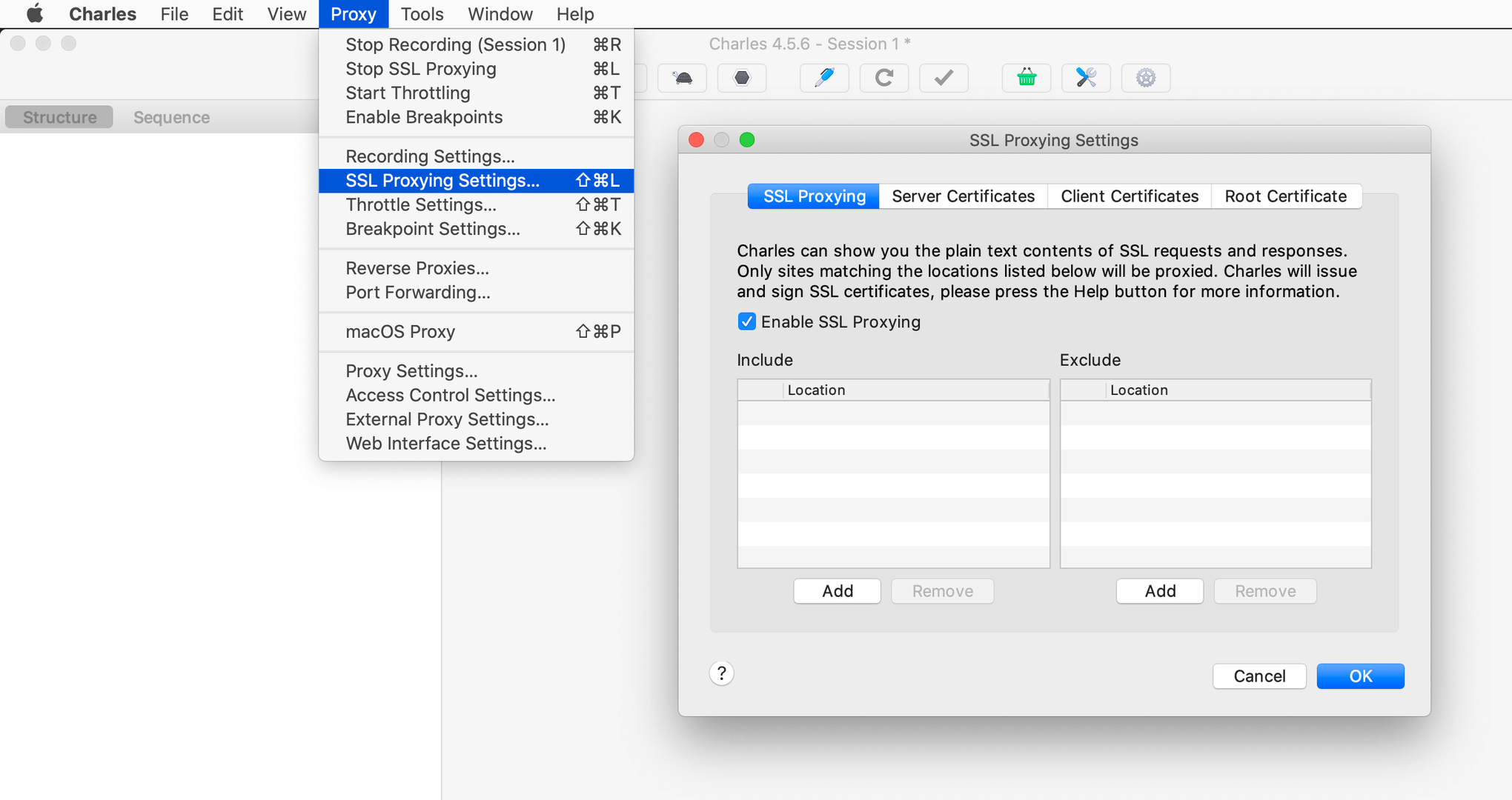Close the SSL Proxying Settings dialog
The width and height of the screenshot is (1512, 800).
click(696, 140)
